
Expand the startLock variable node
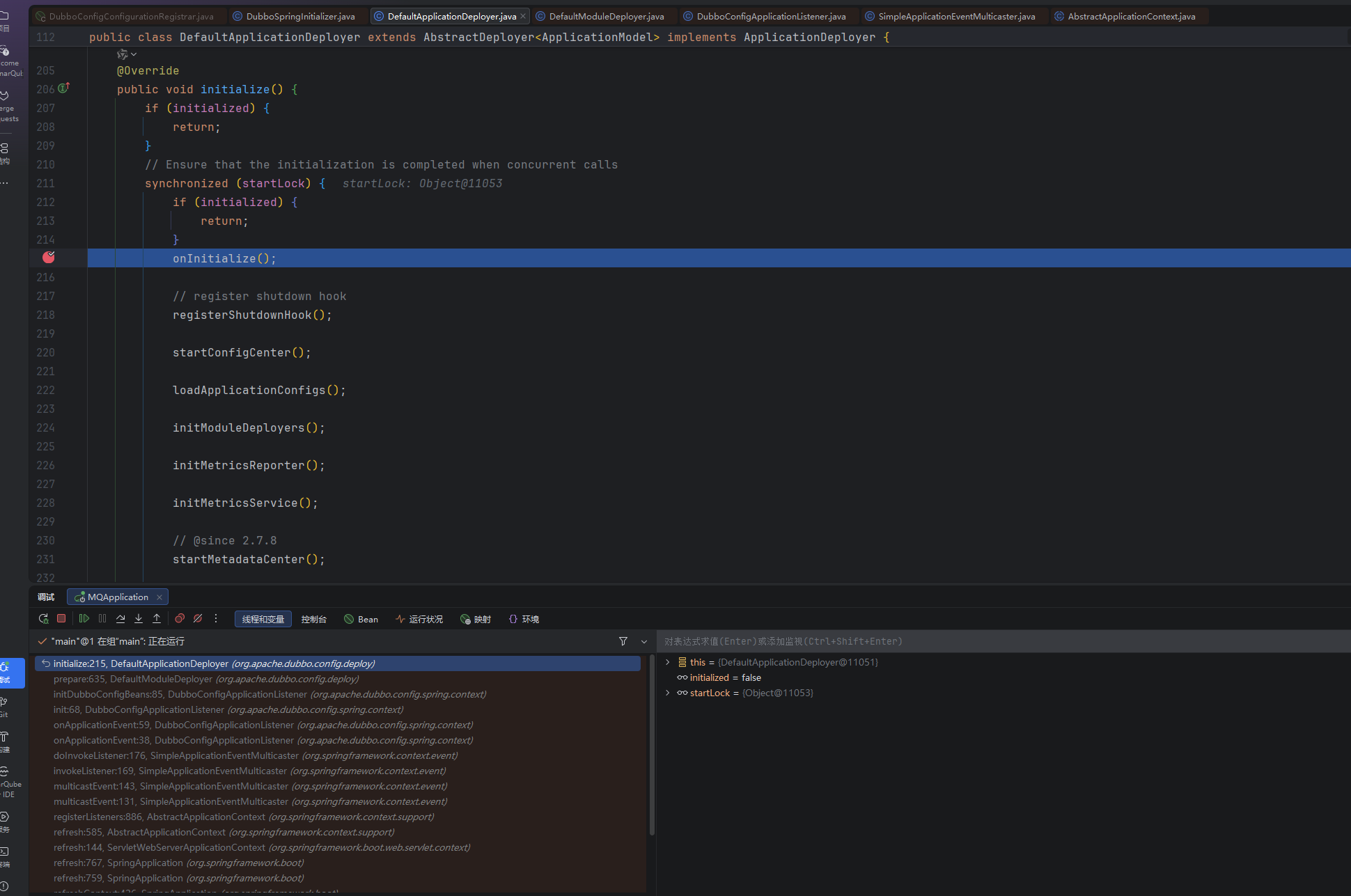coord(668,693)
